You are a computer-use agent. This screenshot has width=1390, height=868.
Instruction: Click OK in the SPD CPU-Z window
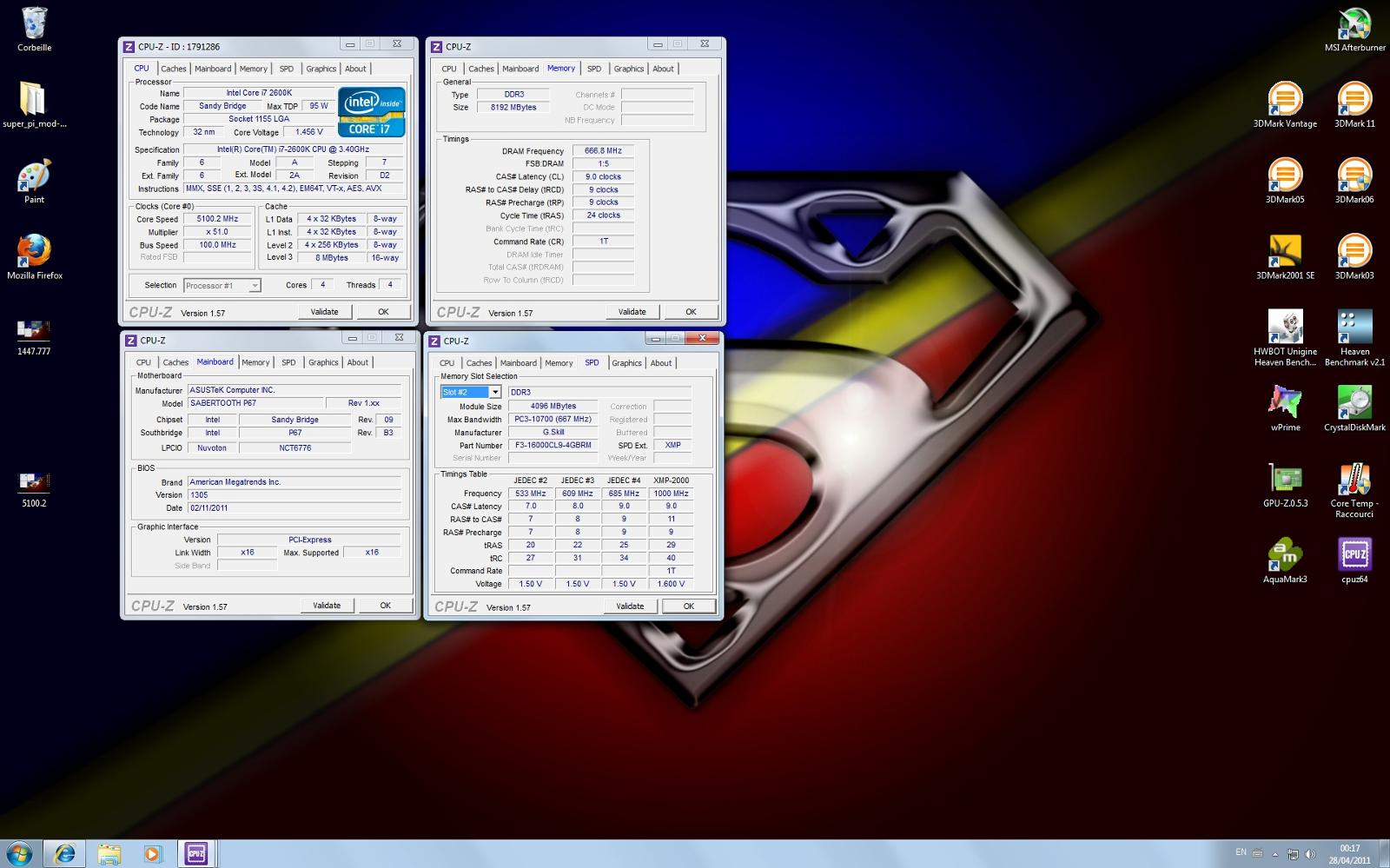coord(689,606)
